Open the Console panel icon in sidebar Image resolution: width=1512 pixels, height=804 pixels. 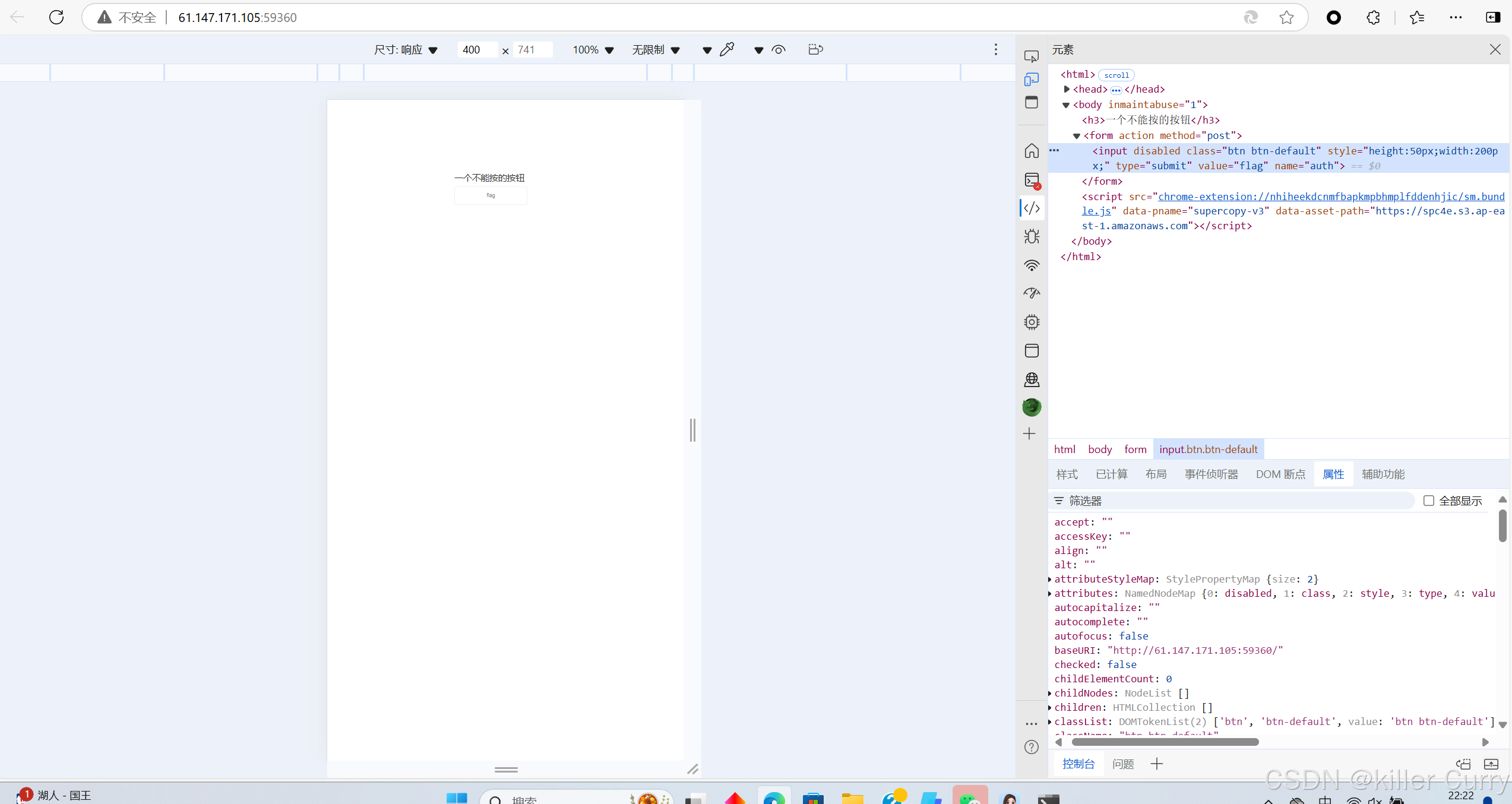click(x=1032, y=180)
